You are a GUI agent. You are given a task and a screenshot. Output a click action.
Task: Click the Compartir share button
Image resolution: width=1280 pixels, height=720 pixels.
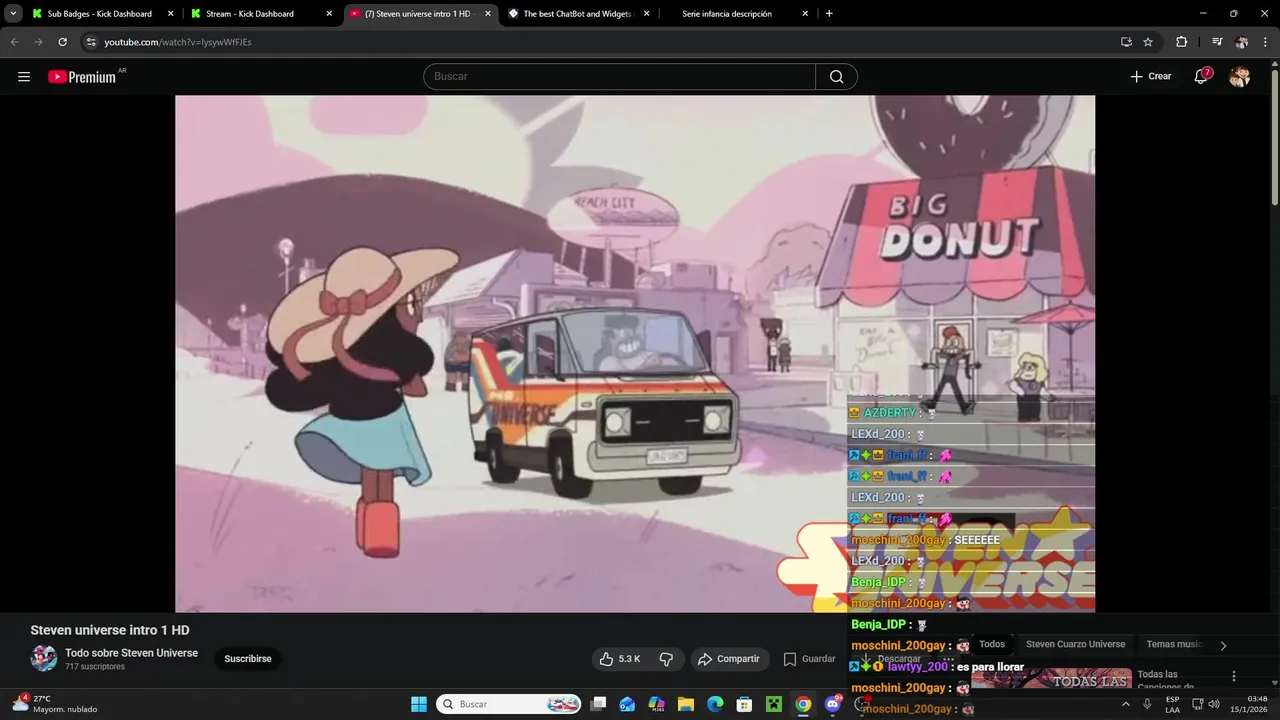[x=729, y=659]
